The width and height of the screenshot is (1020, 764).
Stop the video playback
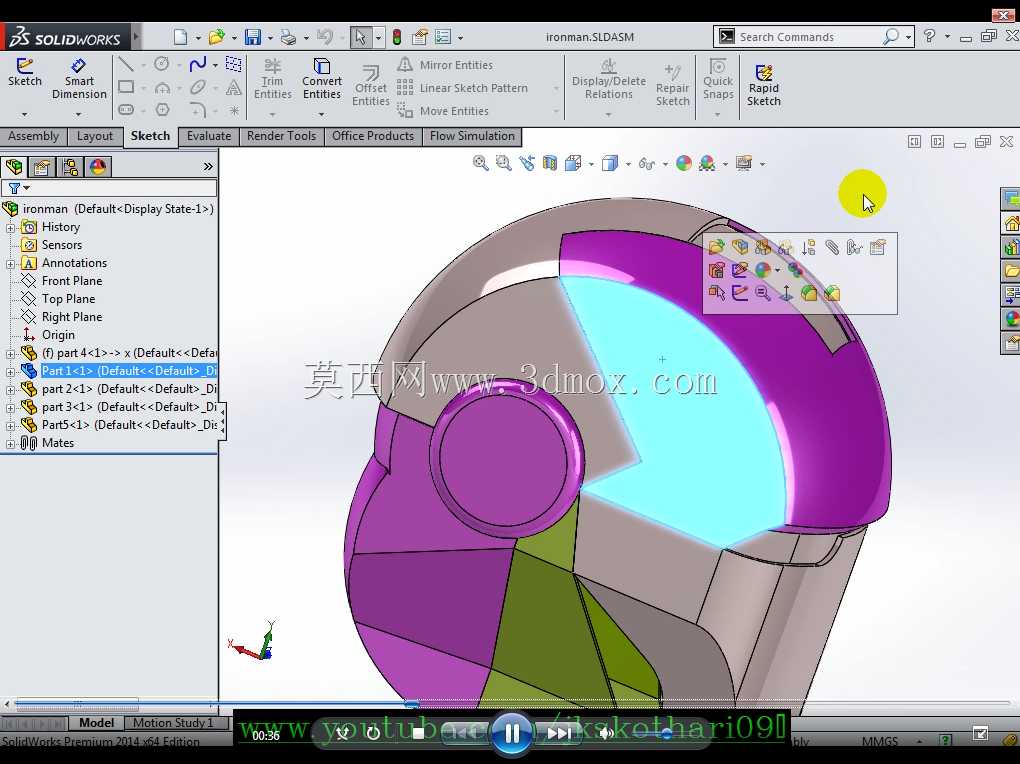418,733
